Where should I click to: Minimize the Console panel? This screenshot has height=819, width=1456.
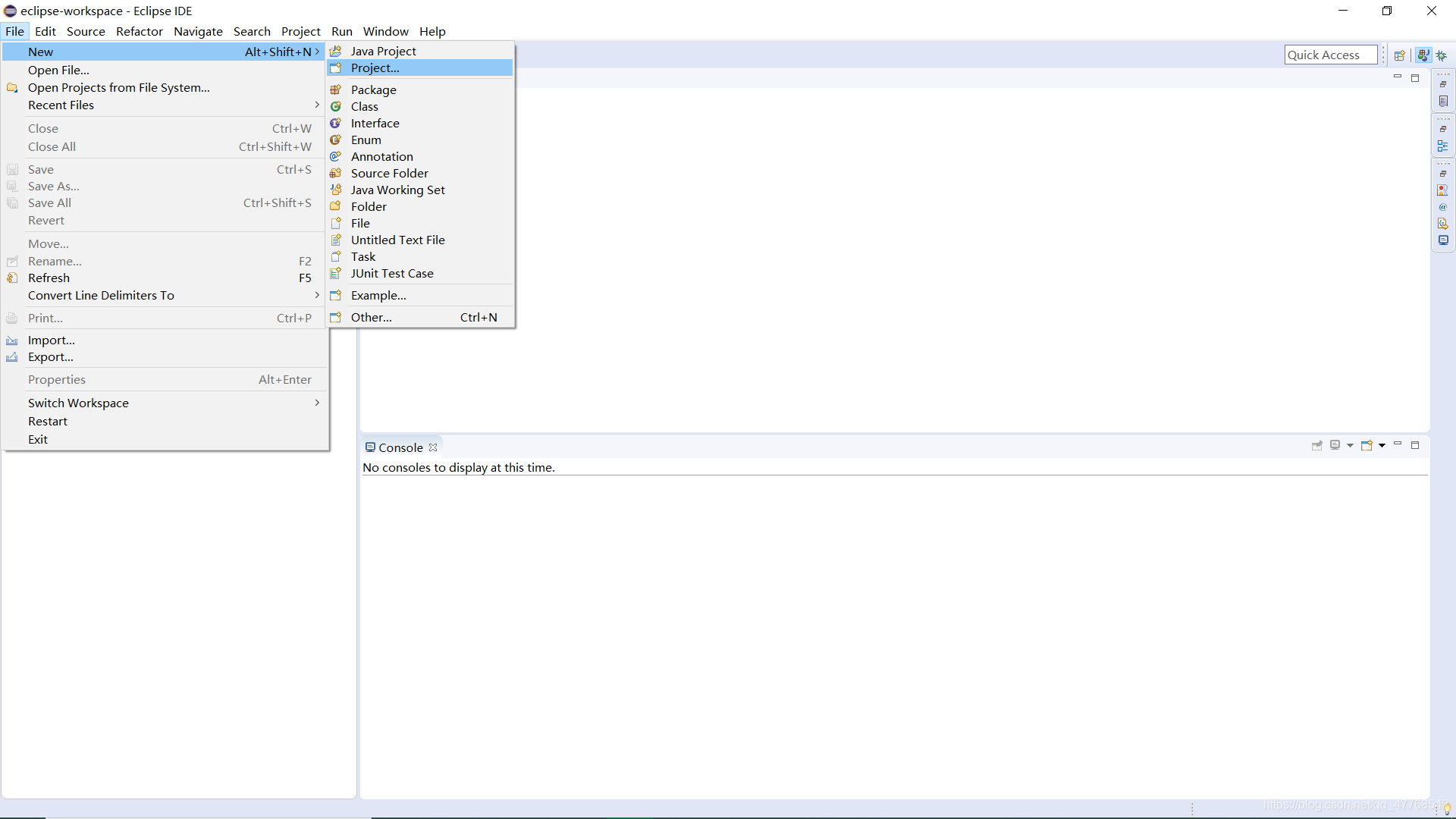click(1398, 444)
